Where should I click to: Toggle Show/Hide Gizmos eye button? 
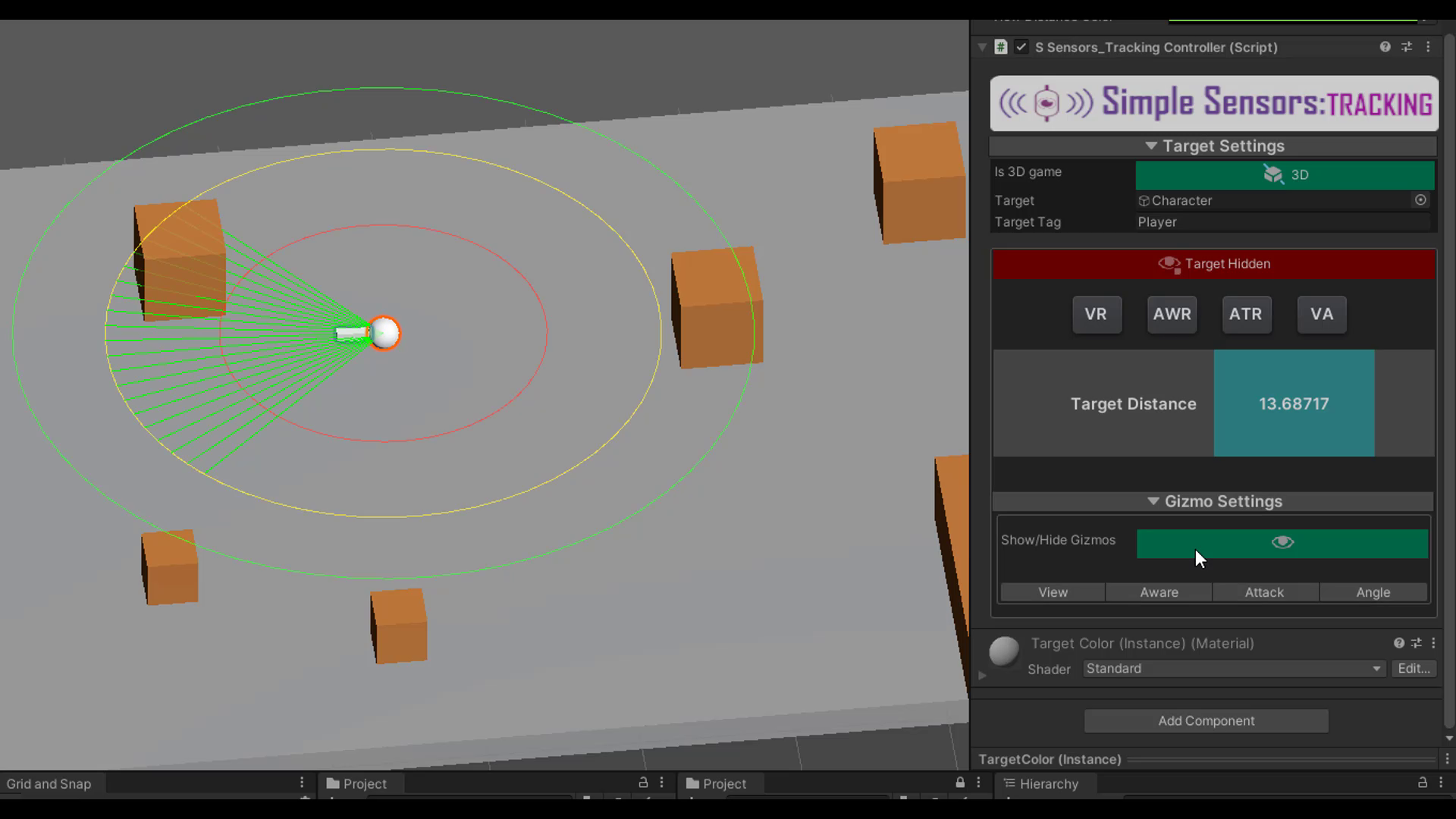point(1282,543)
